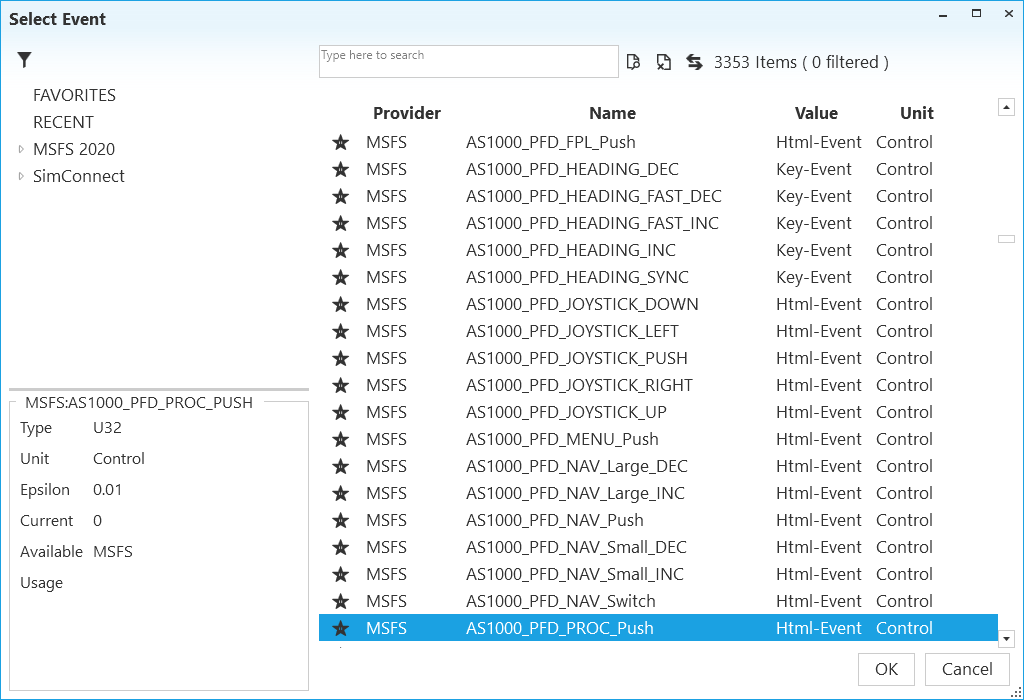Screen dimensions: 1024x700
Task: Star the AS1000_PFD_HEADING_FAST_DEC row
Action: (x=340, y=197)
